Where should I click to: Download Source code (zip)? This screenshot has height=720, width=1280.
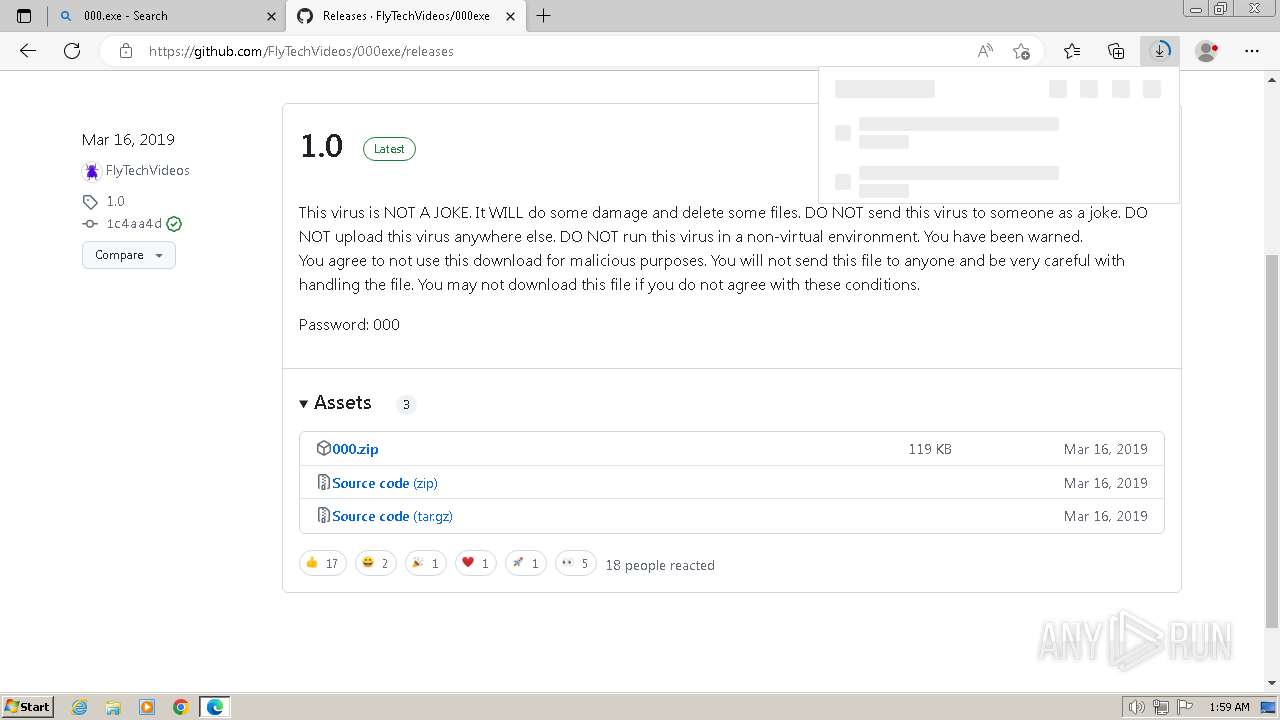(x=385, y=483)
